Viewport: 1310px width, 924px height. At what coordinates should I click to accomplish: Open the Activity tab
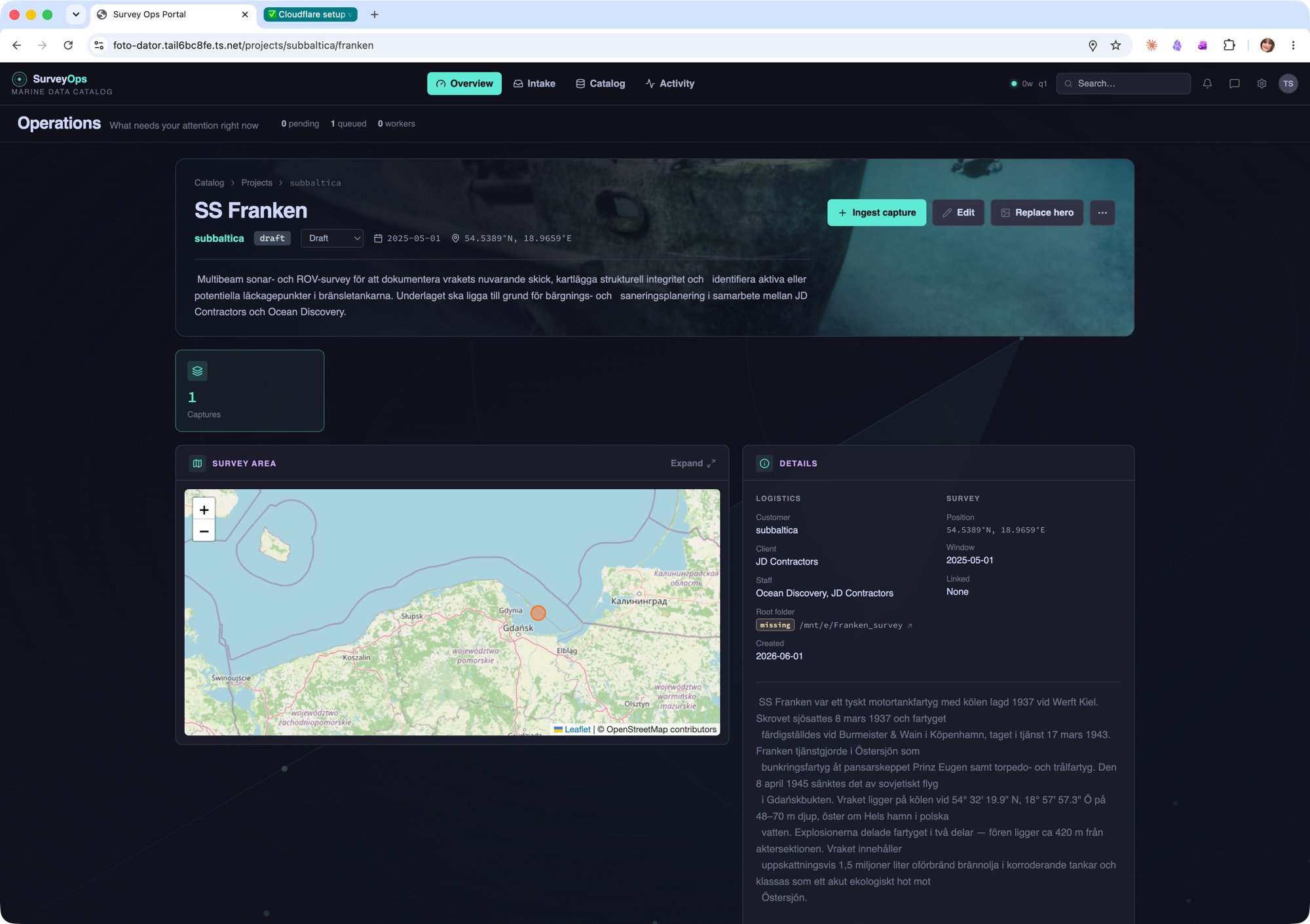(x=670, y=84)
